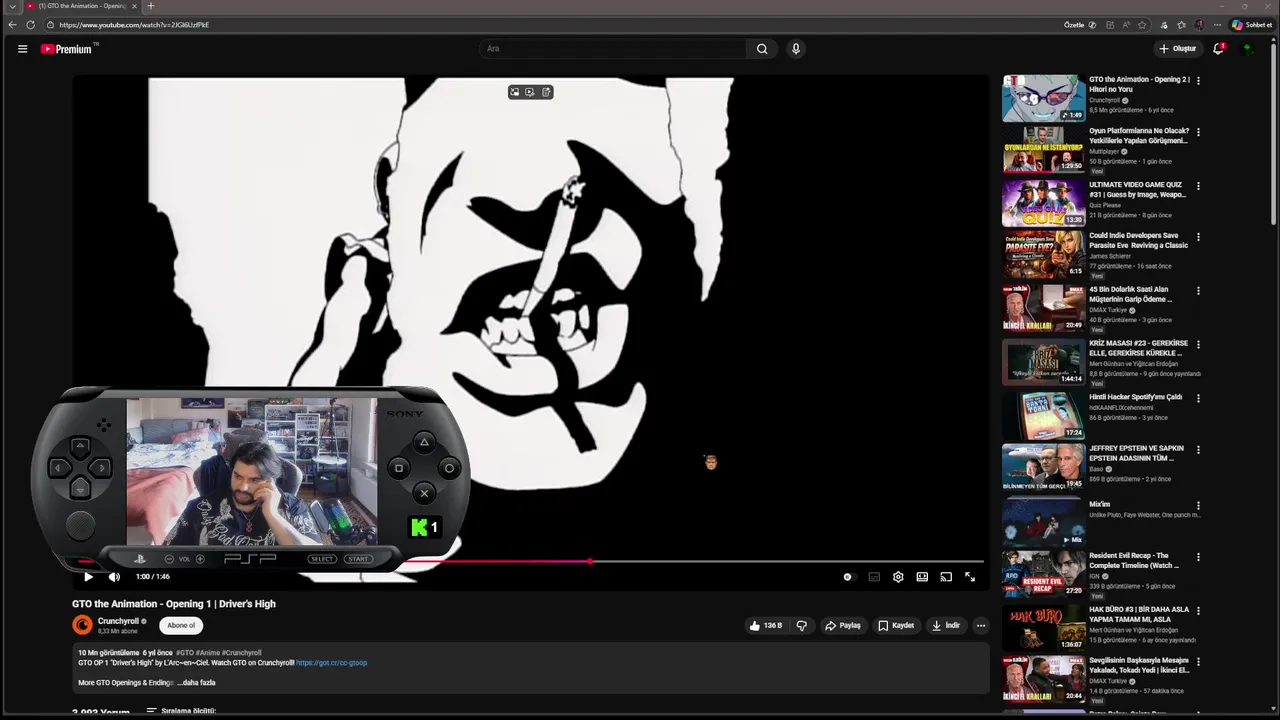Screen dimensions: 1280x720
Task: Click the magnifier search button
Action: [x=762, y=48]
